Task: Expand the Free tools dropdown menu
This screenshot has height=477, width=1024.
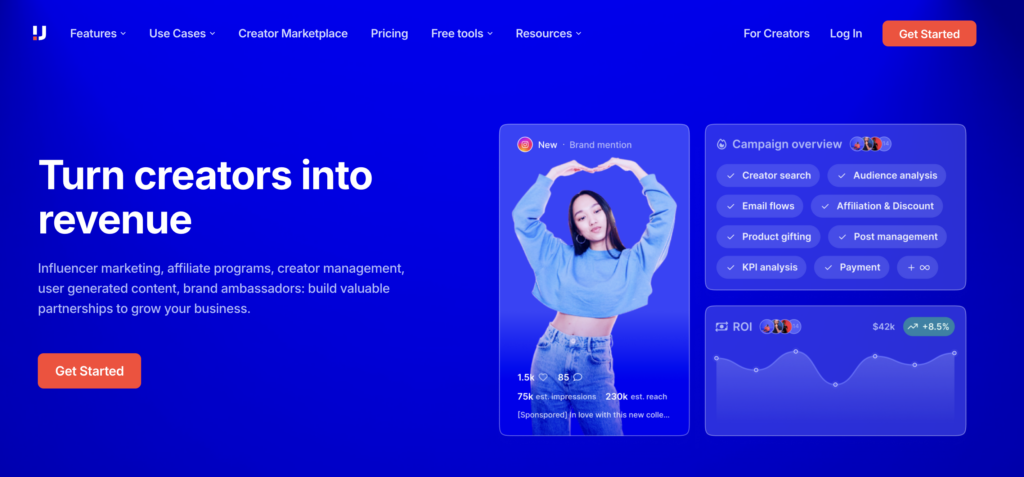Action: [462, 33]
